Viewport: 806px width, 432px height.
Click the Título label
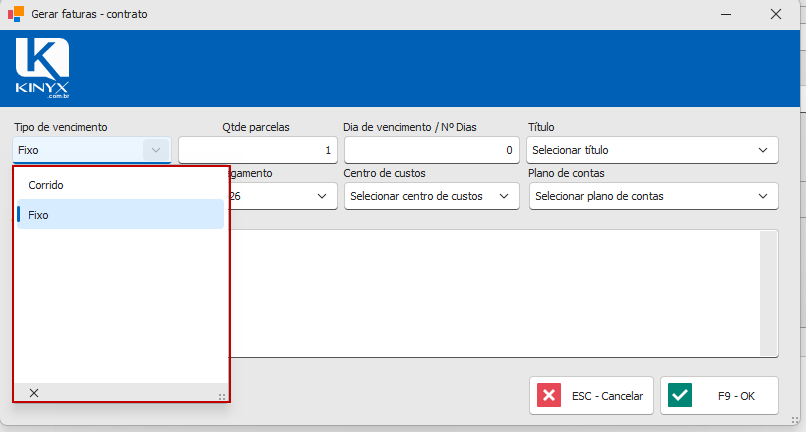[x=541, y=127]
